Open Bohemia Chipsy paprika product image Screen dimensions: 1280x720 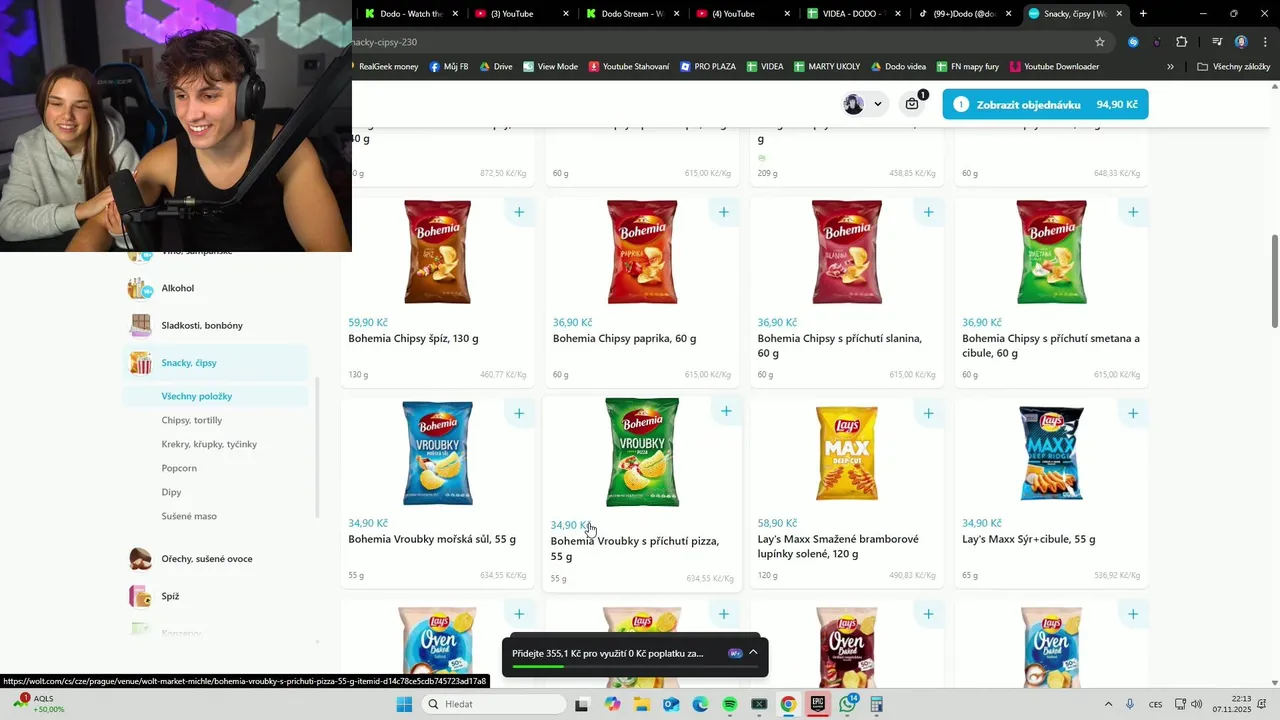pos(642,252)
